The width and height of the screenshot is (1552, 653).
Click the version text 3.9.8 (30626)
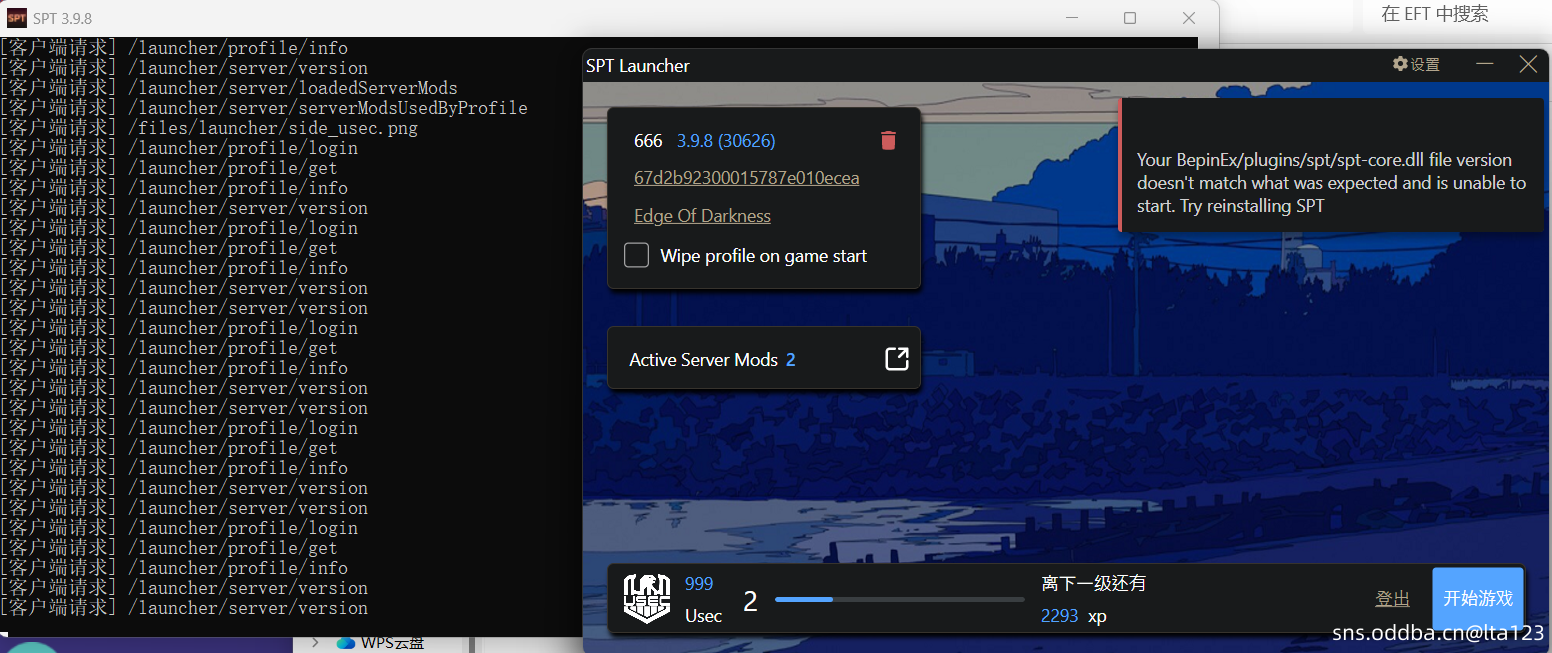[x=726, y=141]
